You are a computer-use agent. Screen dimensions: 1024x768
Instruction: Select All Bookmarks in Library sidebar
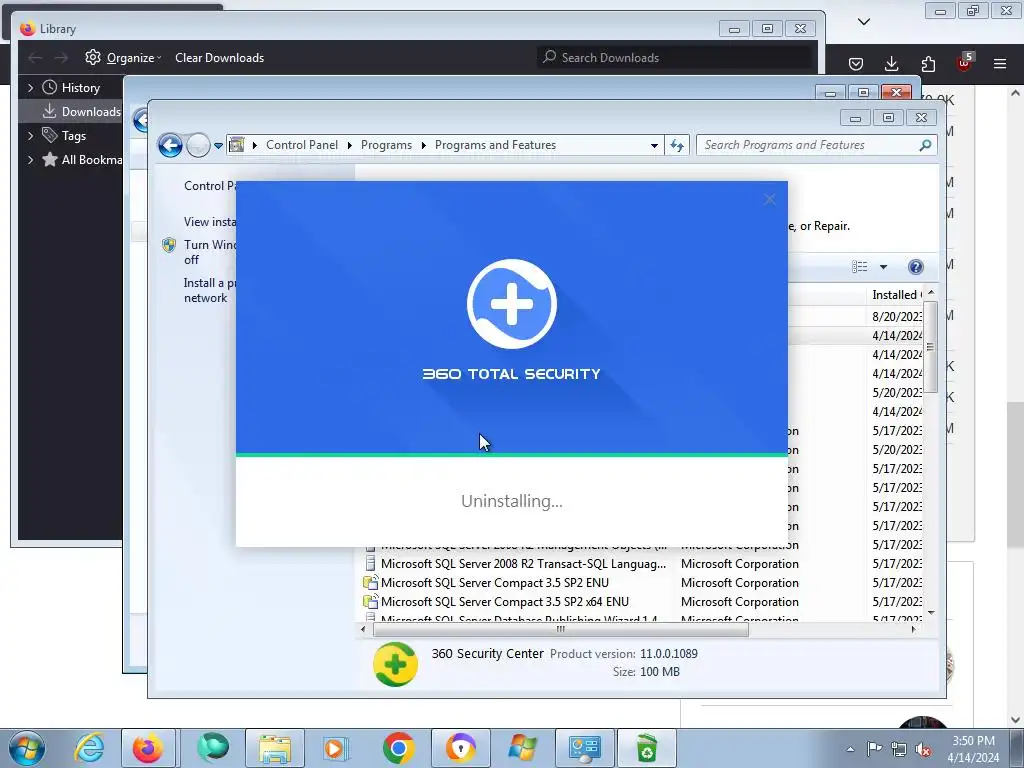click(82, 159)
